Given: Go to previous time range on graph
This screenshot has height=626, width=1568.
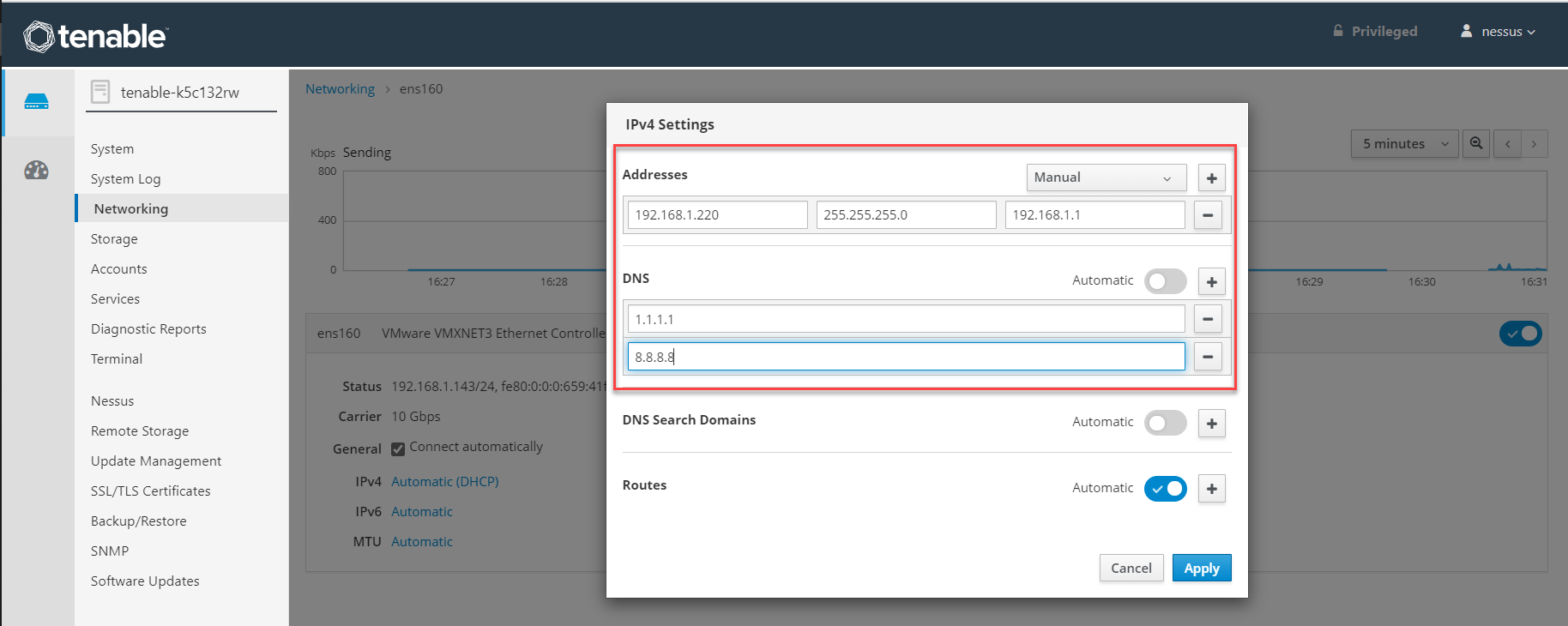Looking at the screenshot, I should 1507,144.
